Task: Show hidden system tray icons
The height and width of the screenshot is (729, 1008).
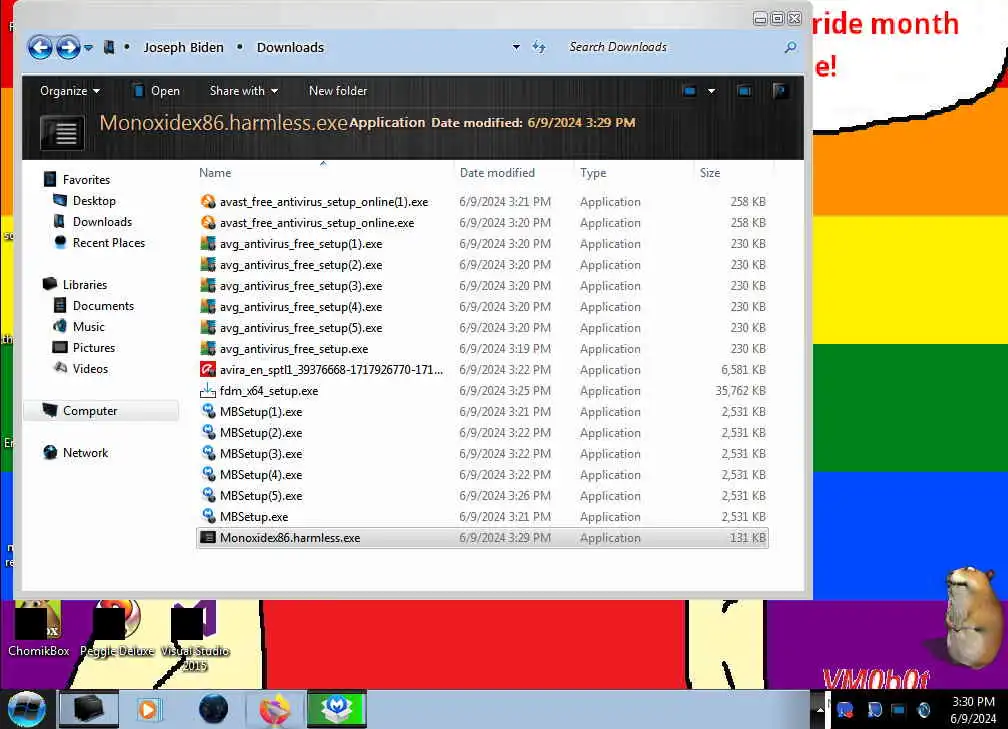Action: 820,710
